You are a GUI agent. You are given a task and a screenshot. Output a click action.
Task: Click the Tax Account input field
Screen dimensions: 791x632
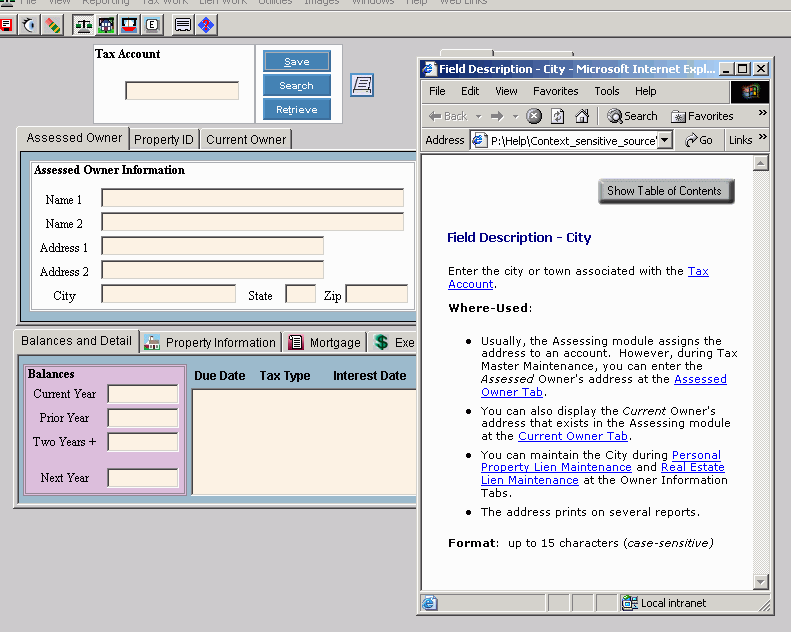coord(182,91)
